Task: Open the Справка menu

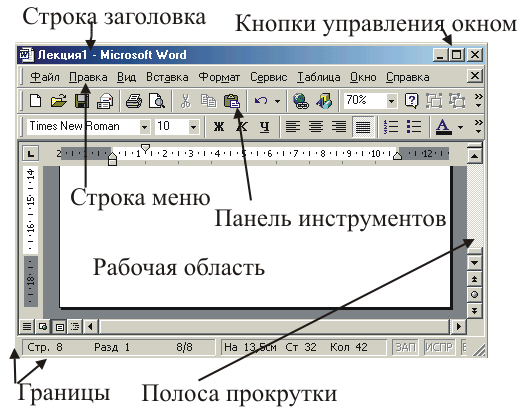Action: coord(408,78)
